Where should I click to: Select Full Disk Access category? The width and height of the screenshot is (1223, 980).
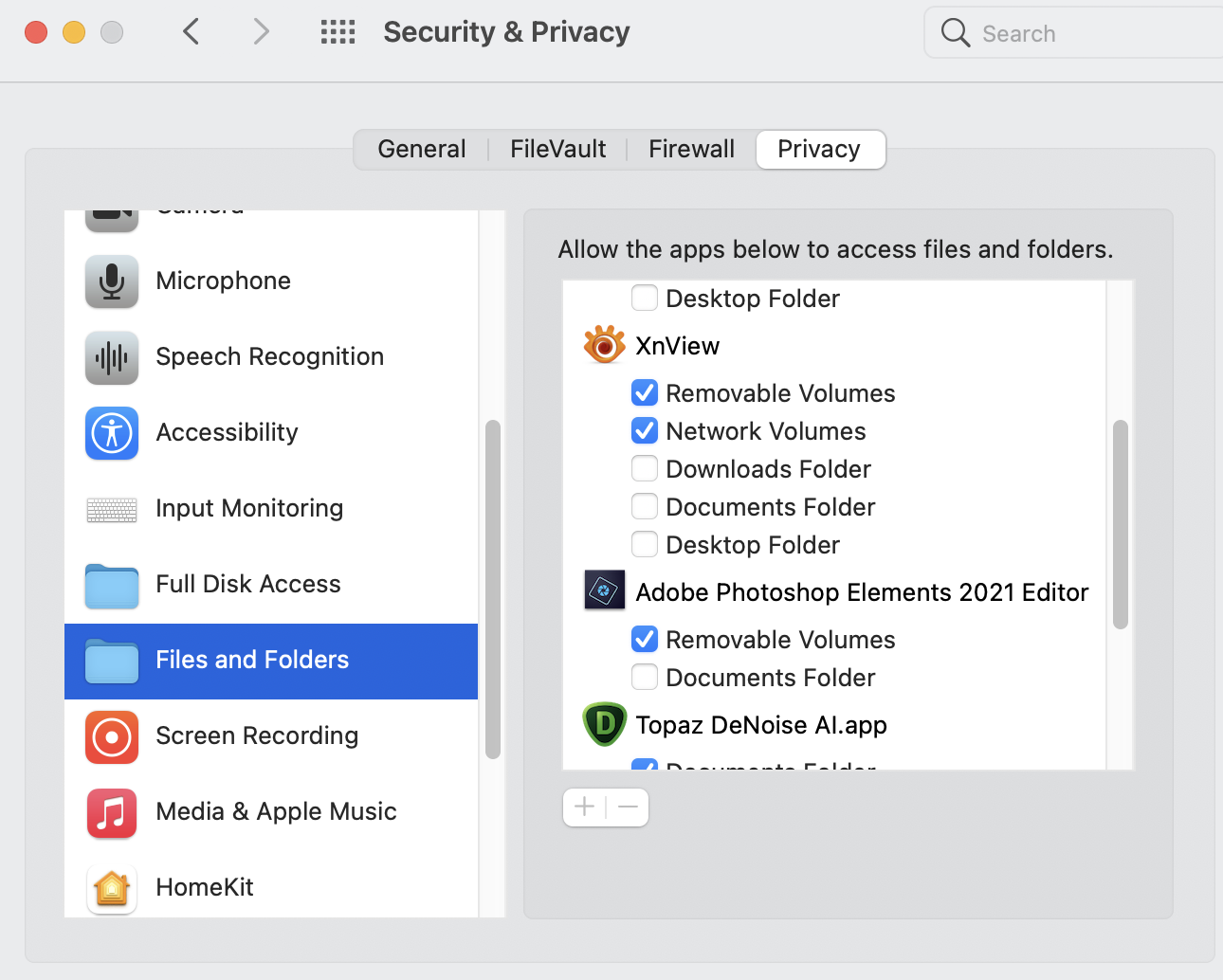click(x=247, y=584)
